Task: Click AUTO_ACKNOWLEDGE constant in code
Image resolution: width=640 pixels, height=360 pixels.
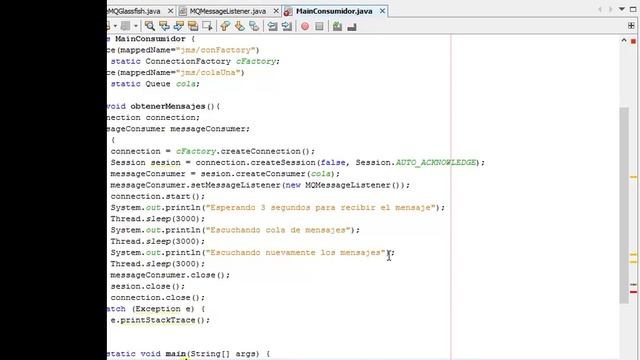Action: click(x=436, y=162)
